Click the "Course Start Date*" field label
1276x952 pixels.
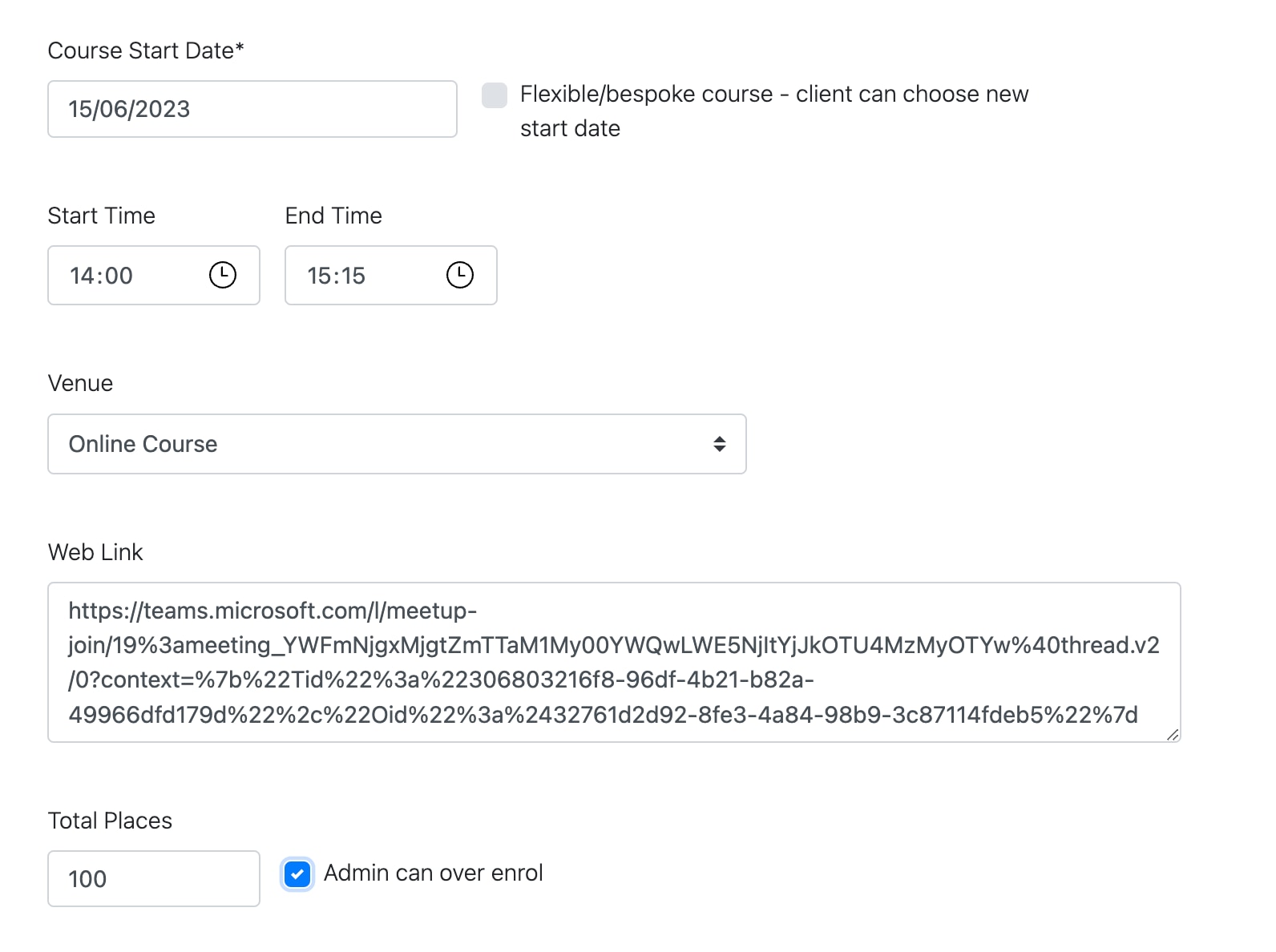coord(146,50)
